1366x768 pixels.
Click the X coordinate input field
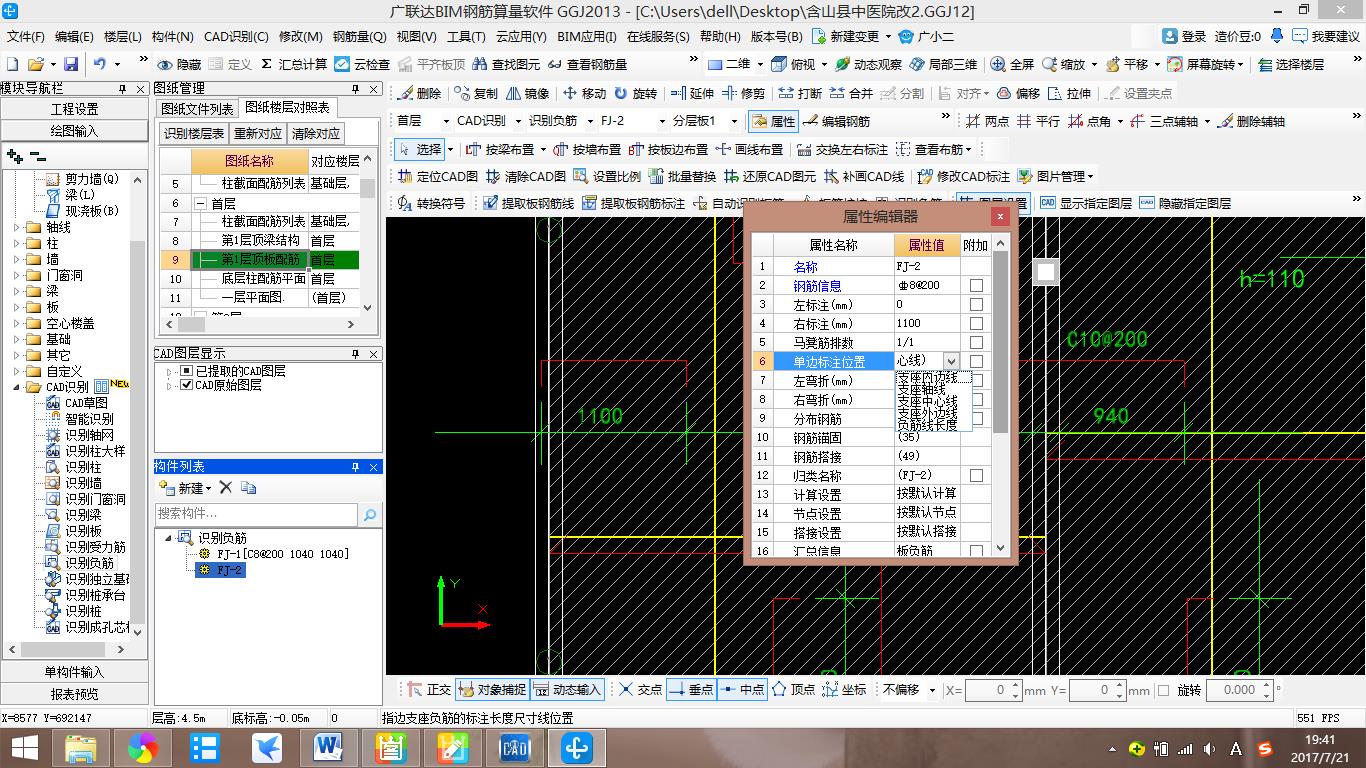click(993, 690)
